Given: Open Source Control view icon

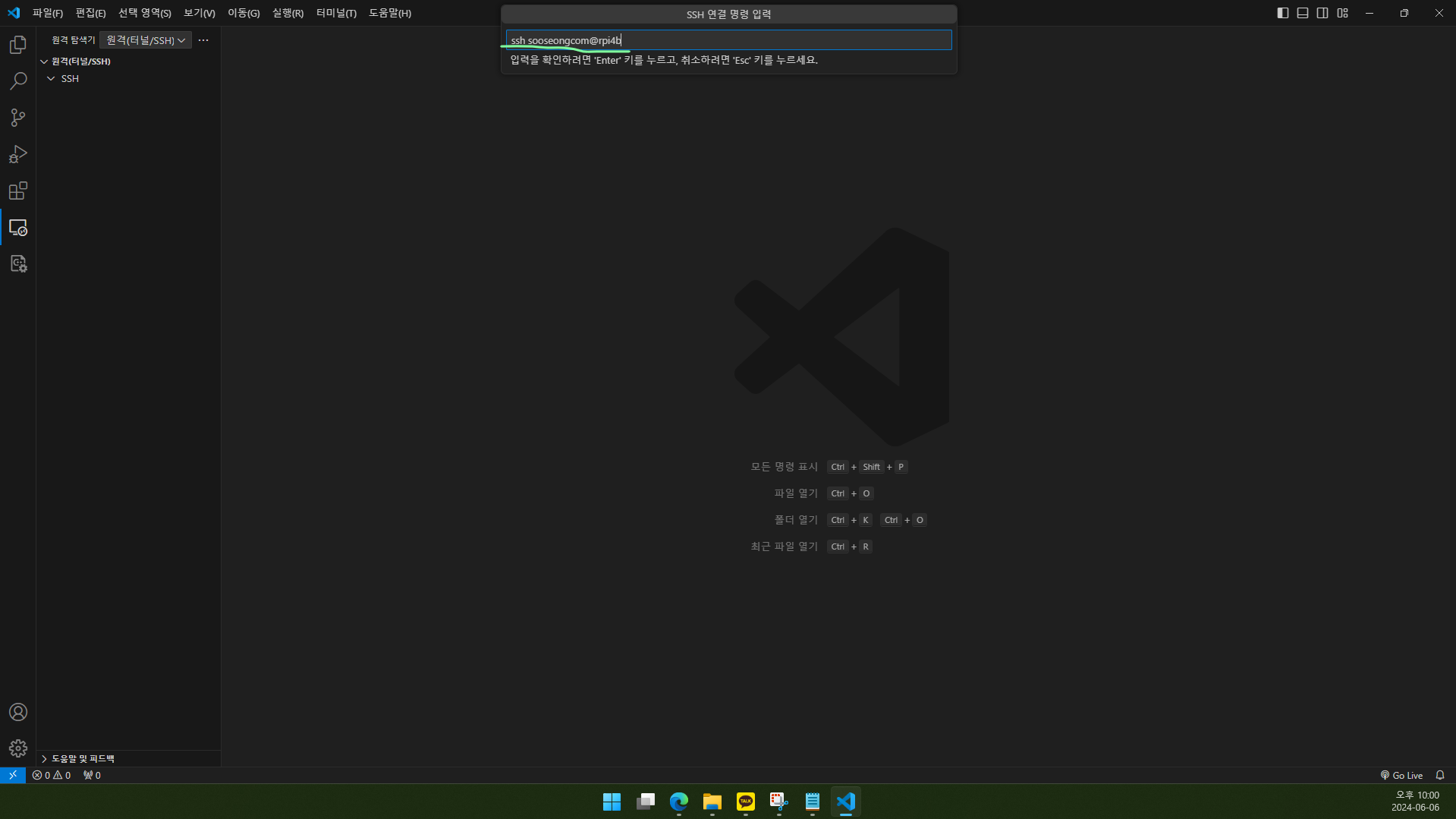Looking at the screenshot, I should [x=18, y=118].
